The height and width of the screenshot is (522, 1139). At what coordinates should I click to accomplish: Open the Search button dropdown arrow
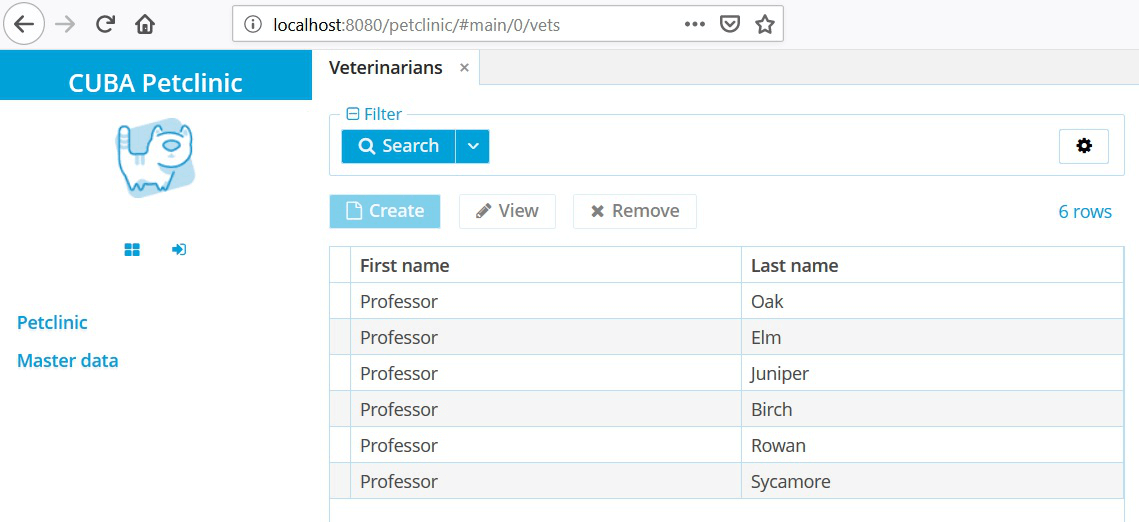coord(473,146)
